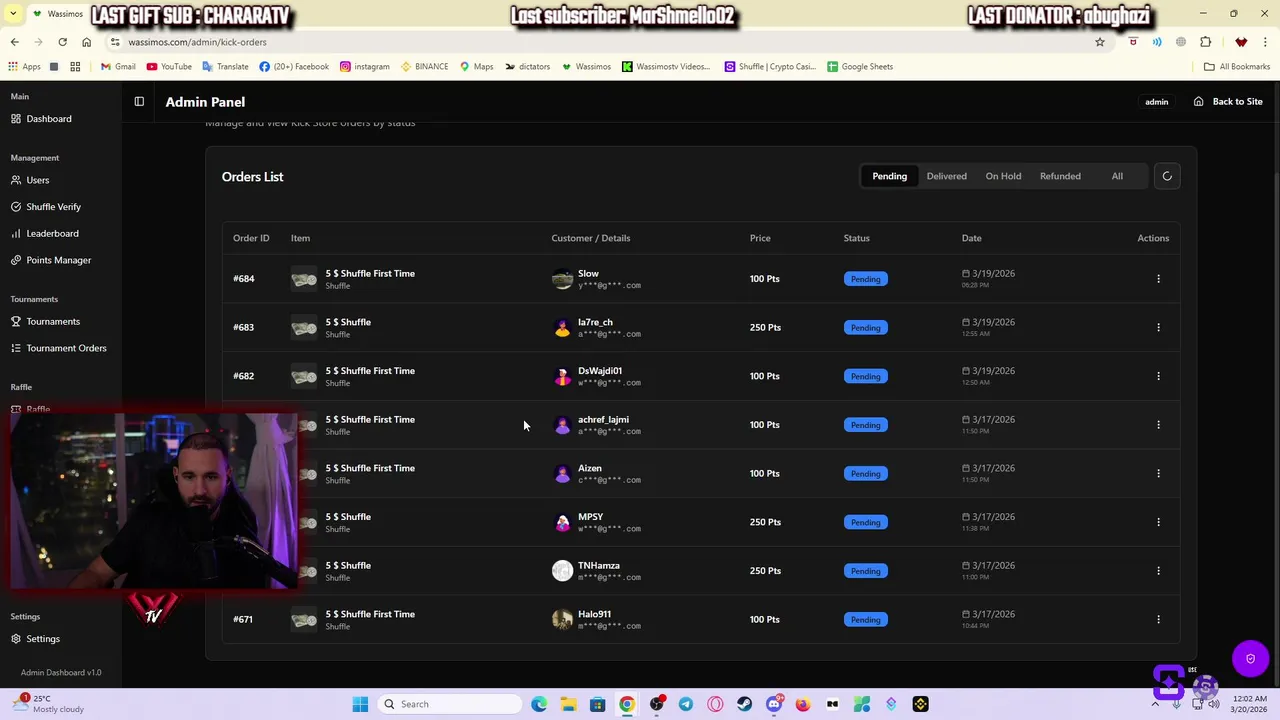This screenshot has width=1280, height=720.
Task: Switch to the Pending filter tab
Action: pos(889,176)
